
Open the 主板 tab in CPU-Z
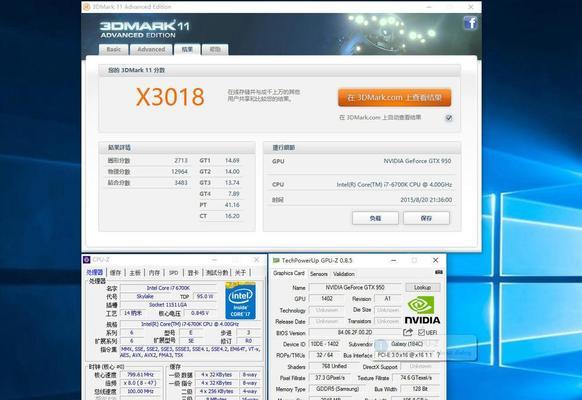[135, 272]
